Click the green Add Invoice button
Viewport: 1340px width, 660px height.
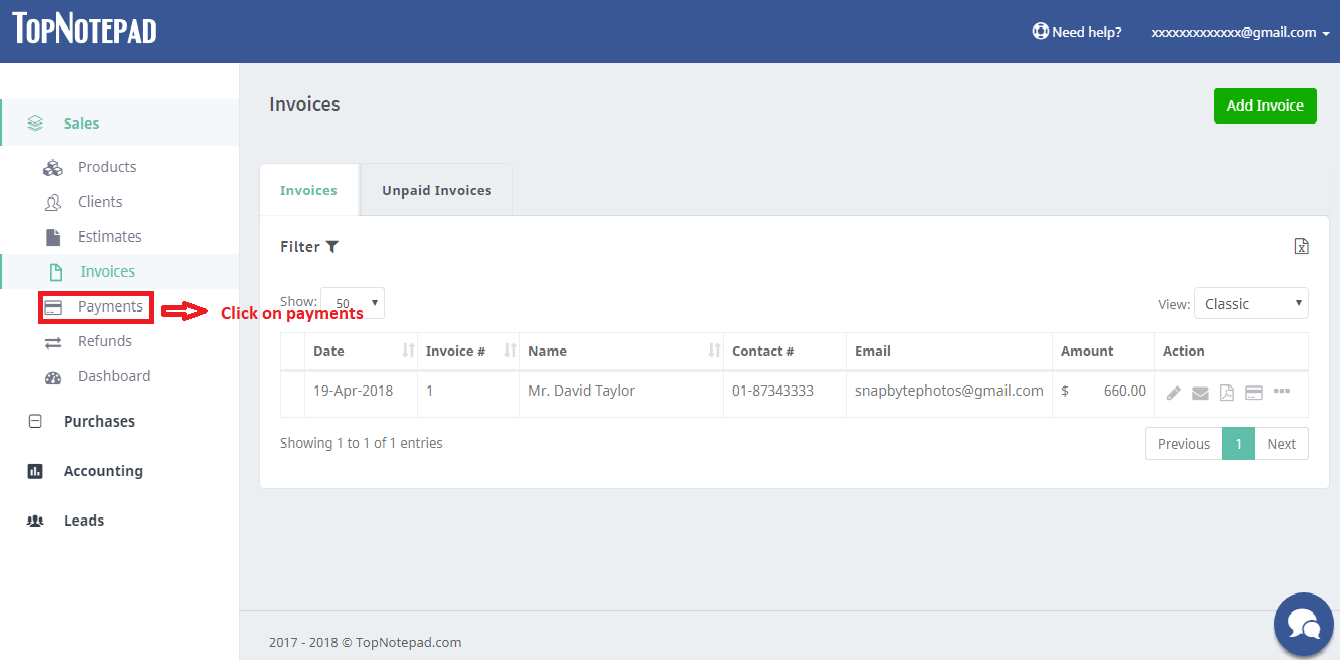coord(1265,105)
